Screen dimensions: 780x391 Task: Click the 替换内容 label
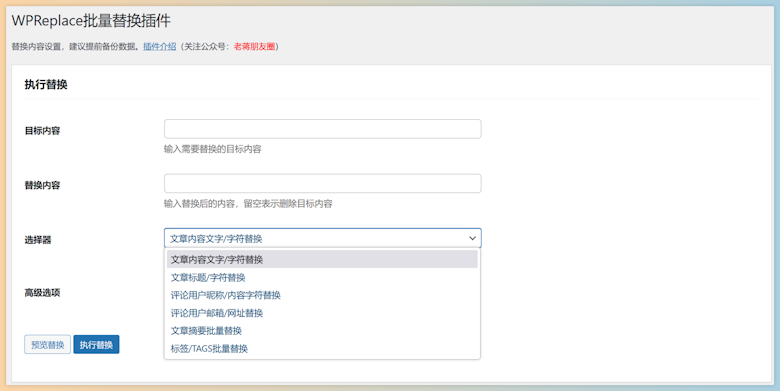(x=42, y=185)
